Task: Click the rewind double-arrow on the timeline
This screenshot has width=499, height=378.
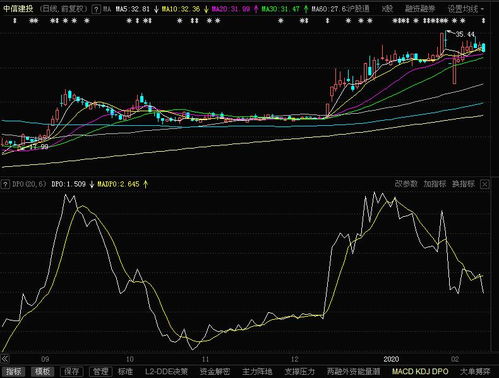Action: (x=5, y=359)
